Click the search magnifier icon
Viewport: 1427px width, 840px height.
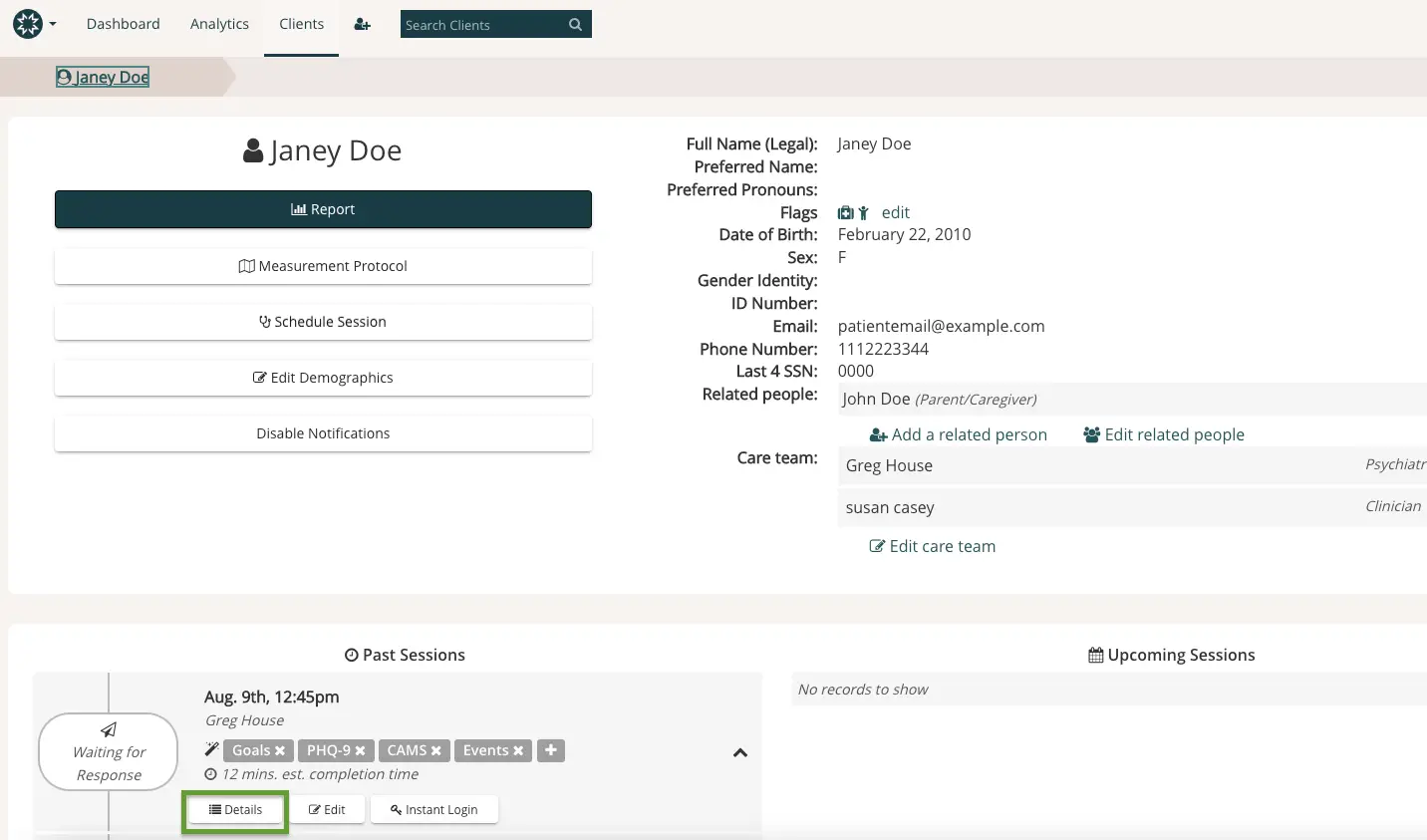575,24
